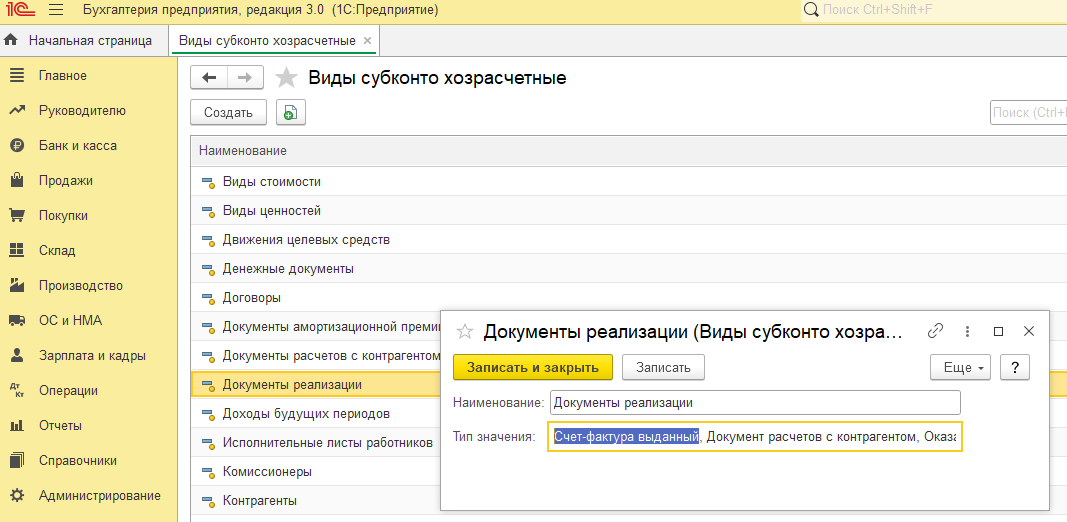1067x522 pixels.
Task: Select the Документы реализации row
Action: coord(316,385)
